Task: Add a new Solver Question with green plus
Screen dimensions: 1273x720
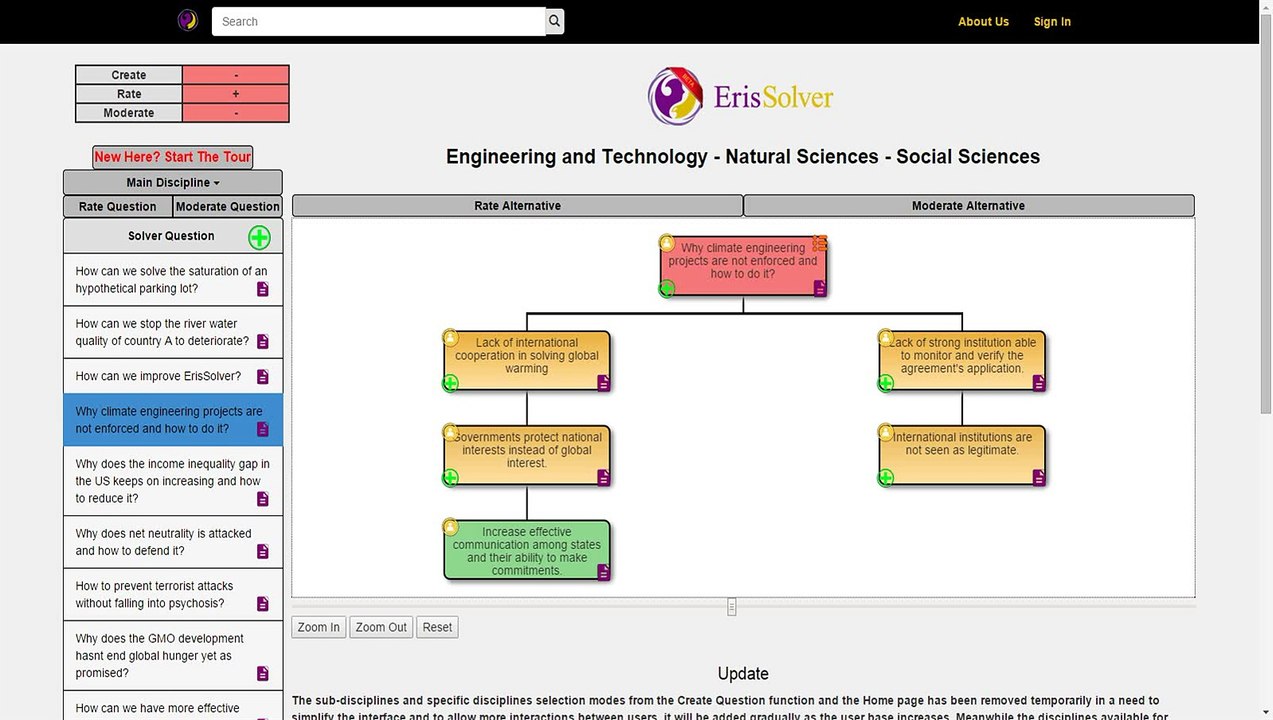Action: pos(259,237)
